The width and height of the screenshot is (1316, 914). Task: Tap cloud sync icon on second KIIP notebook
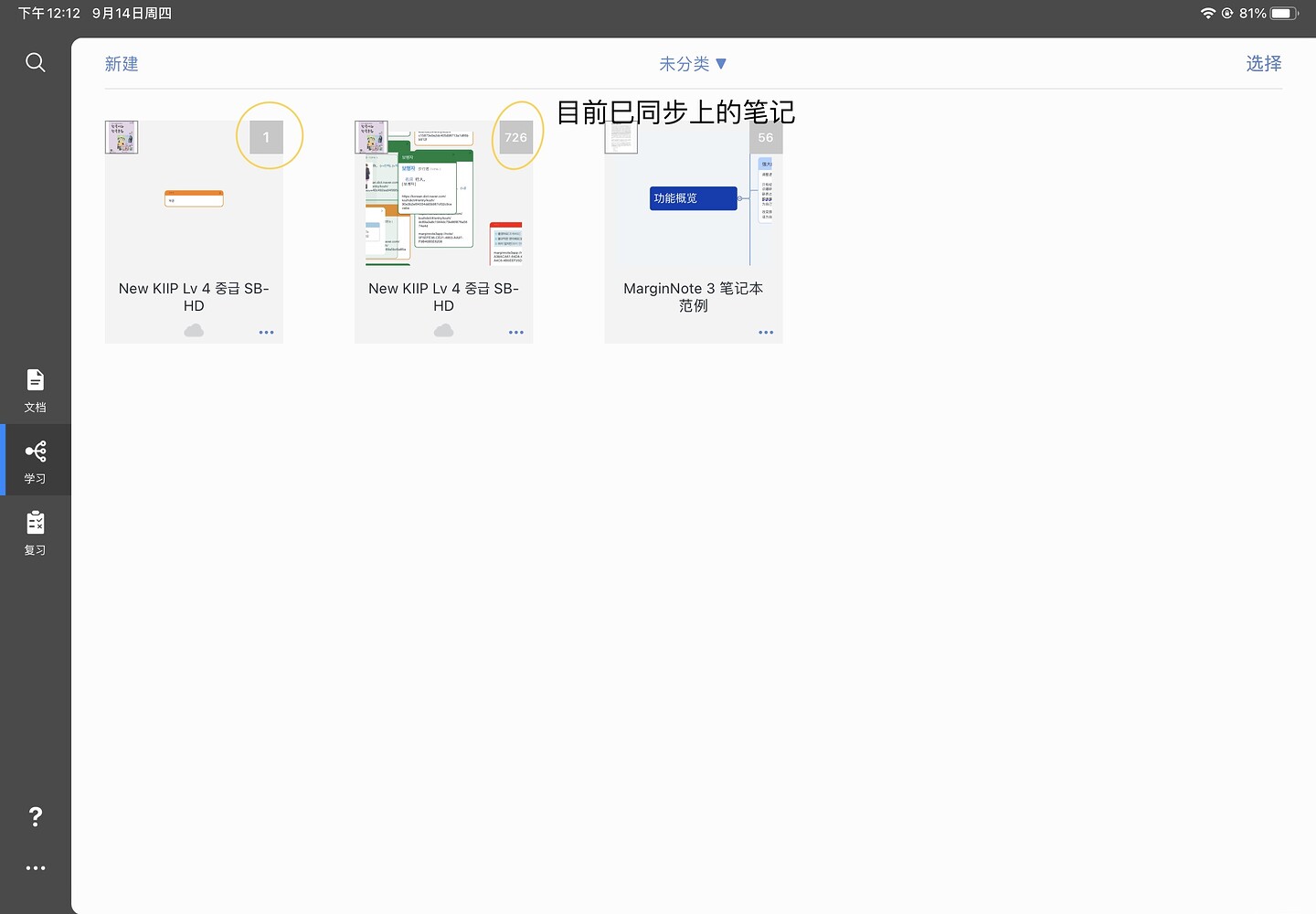click(x=444, y=331)
